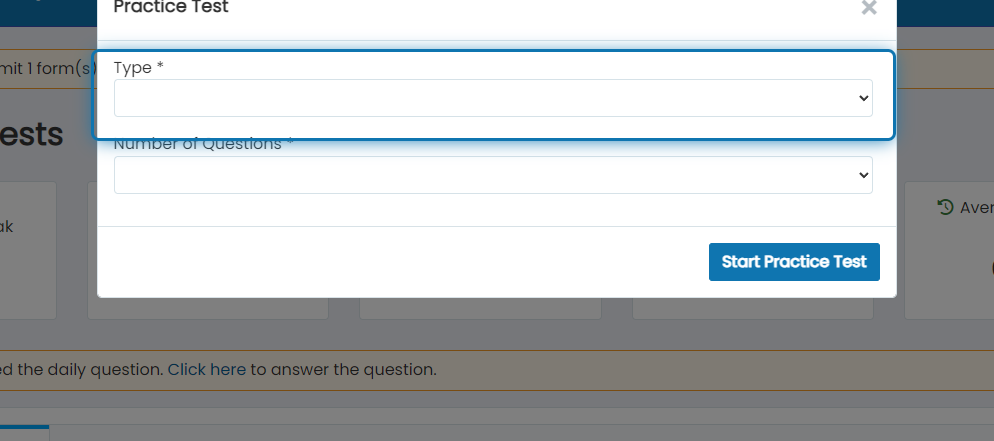
Task: Click the Number of Questions chevron arrow
Action: (x=863, y=175)
